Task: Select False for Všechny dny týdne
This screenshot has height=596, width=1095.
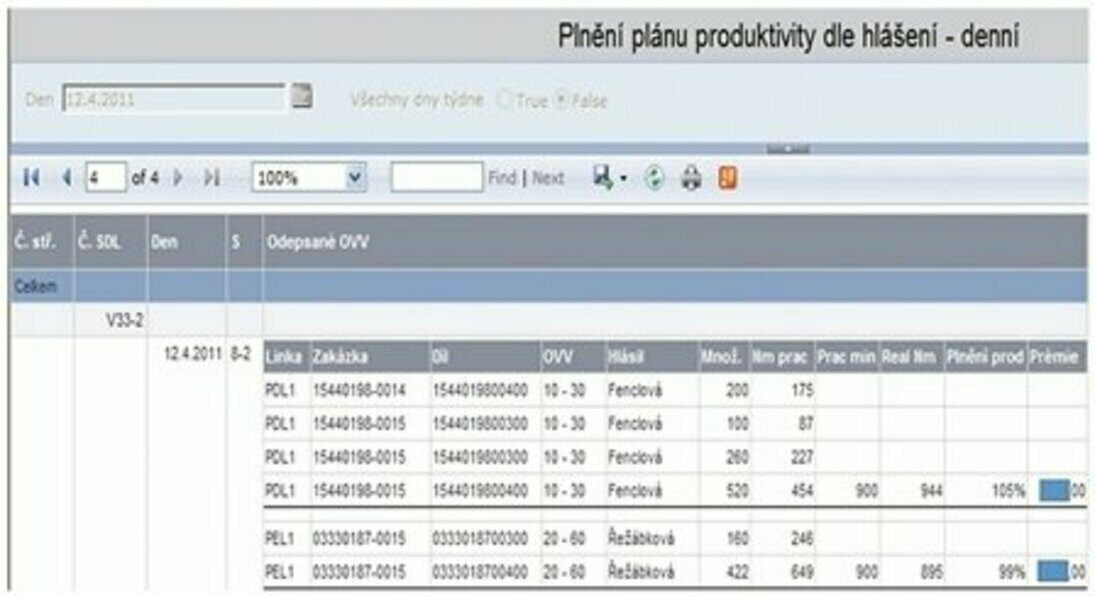Action: click(561, 100)
